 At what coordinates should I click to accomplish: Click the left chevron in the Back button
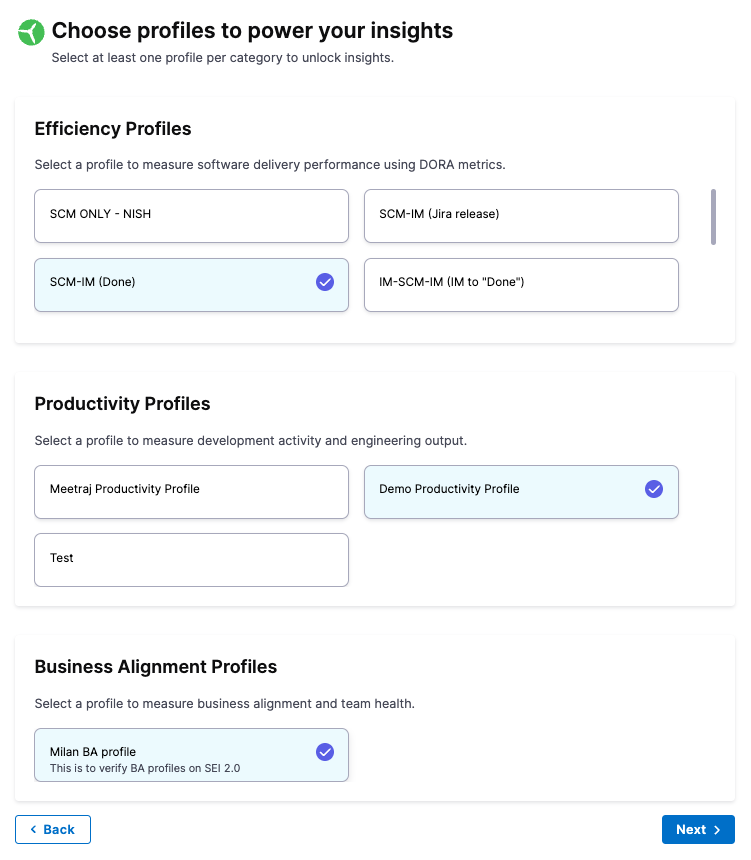pyautogui.click(x=33, y=830)
